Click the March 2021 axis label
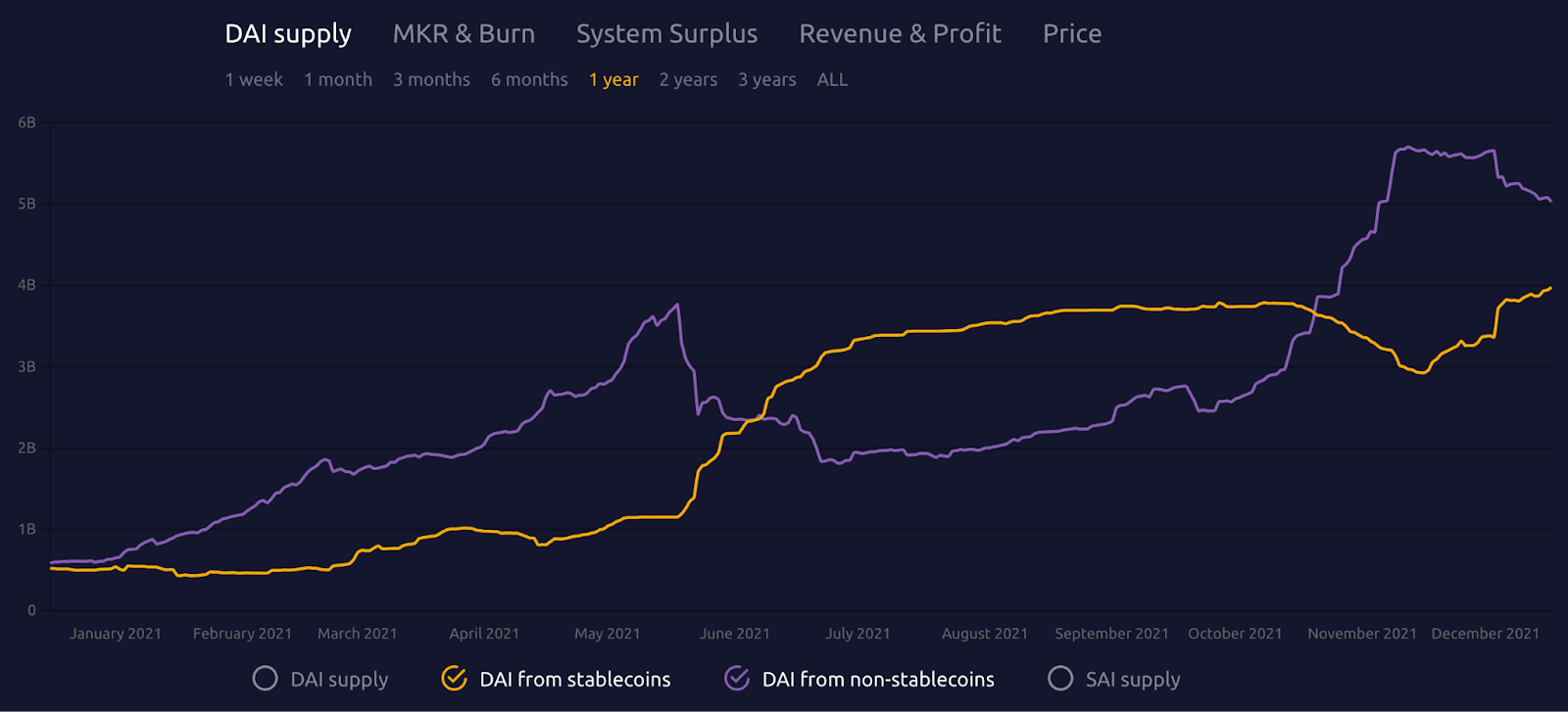The height and width of the screenshot is (712, 1568). tap(358, 634)
